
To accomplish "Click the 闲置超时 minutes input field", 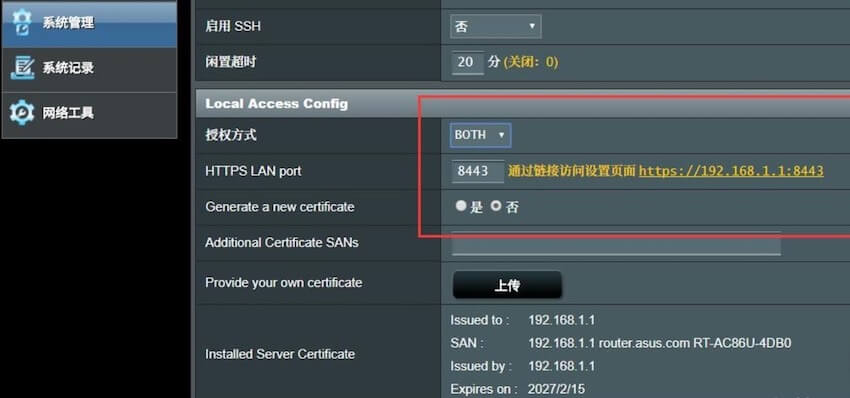I will pyautogui.click(x=467, y=62).
